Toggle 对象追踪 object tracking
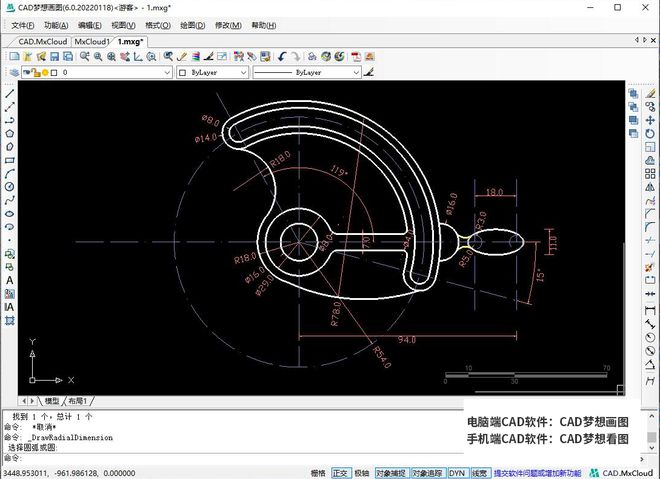This screenshot has height=479, width=660. click(x=427, y=473)
